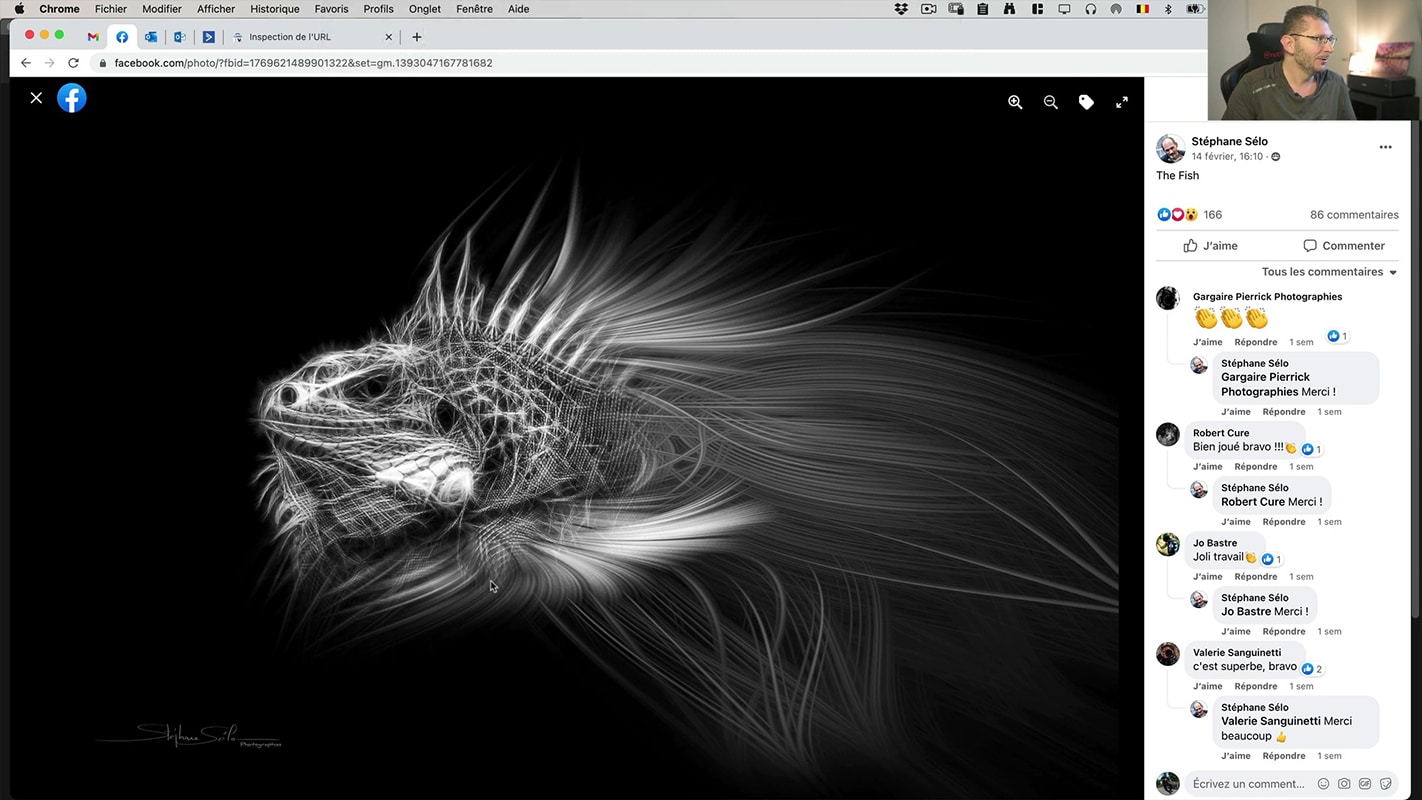Open the Apple menu
The image size is (1422, 800).
19,9
